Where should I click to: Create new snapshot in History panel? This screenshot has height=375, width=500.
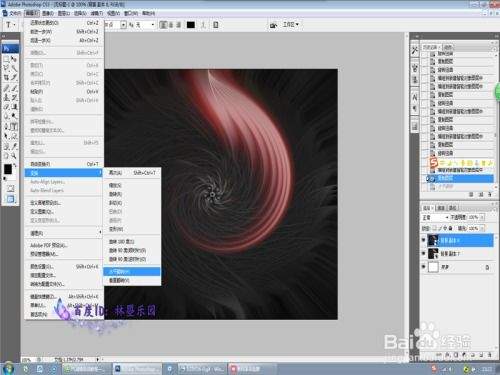pos(480,194)
